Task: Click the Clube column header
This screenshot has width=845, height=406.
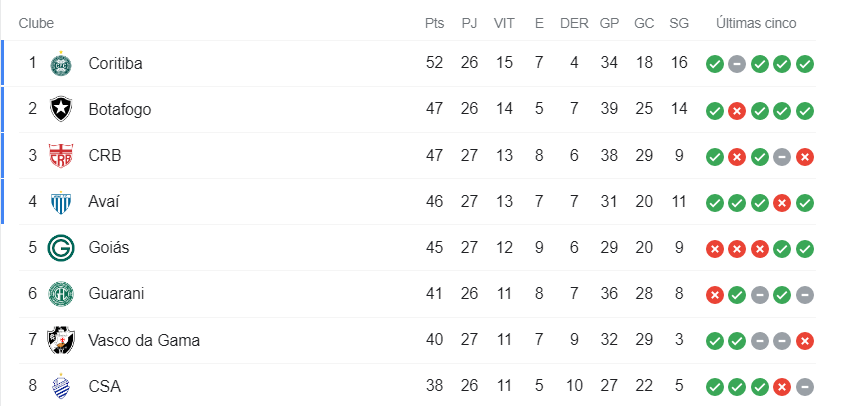Action: (36, 23)
